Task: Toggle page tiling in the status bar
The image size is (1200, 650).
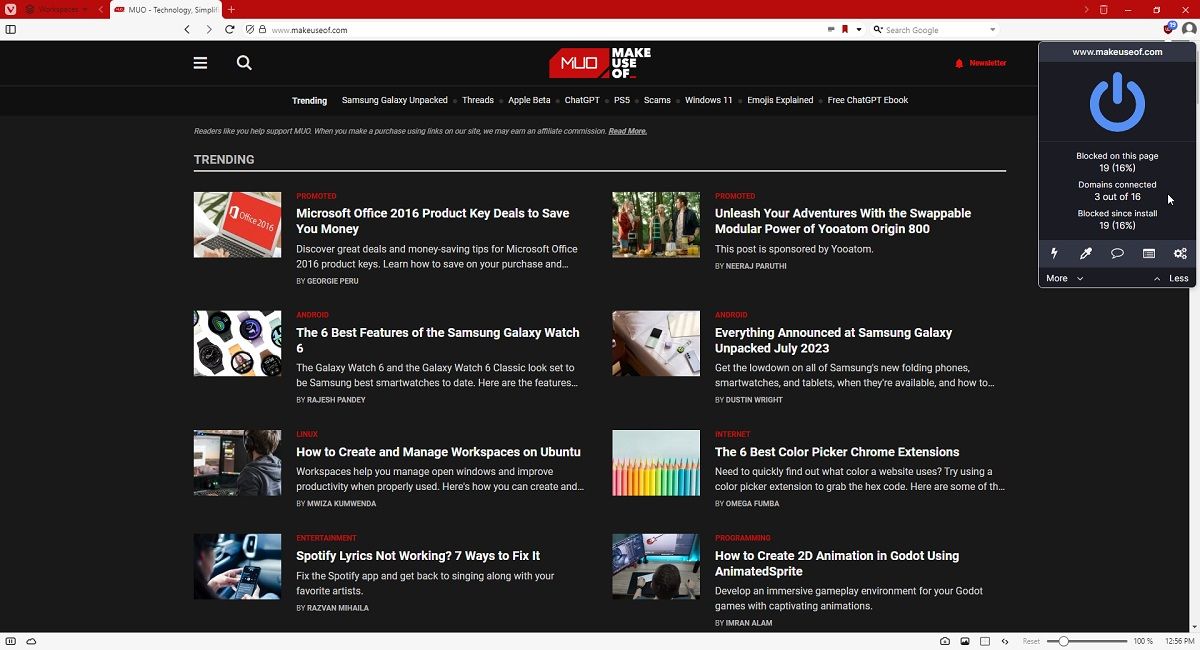Action: [x=984, y=641]
